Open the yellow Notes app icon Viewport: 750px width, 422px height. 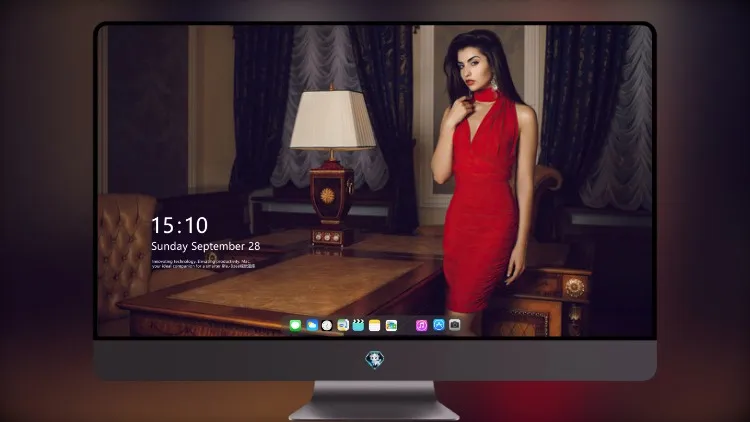[x=375, y=325]
